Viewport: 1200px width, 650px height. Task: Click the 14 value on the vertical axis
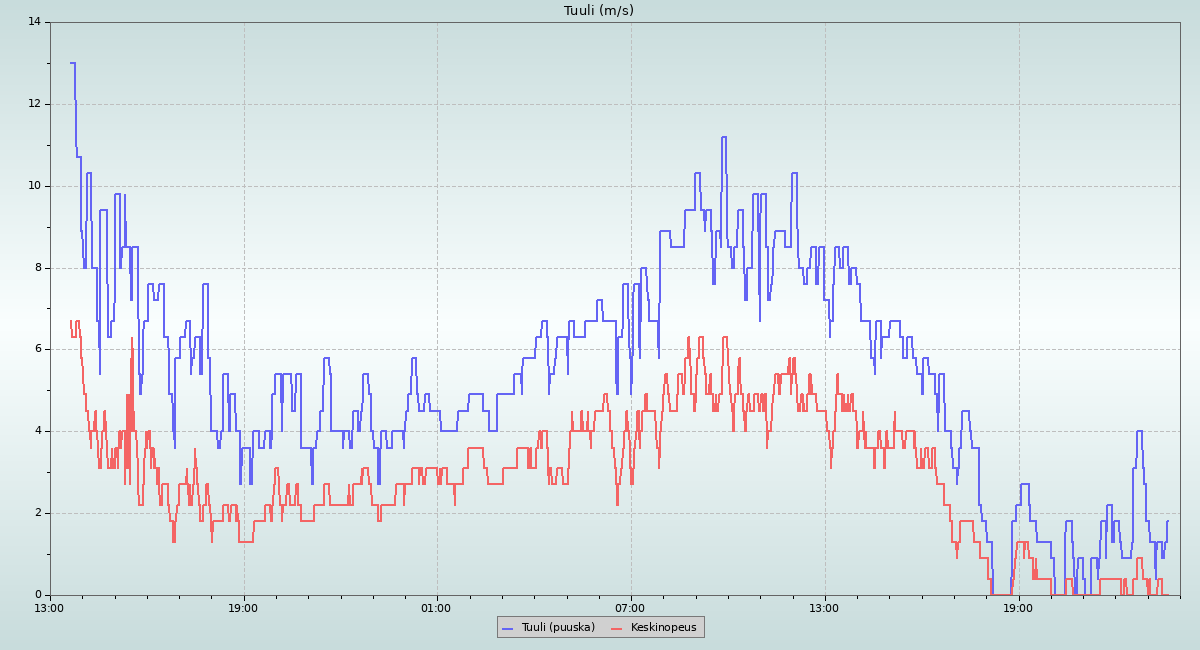pos(34,22)
